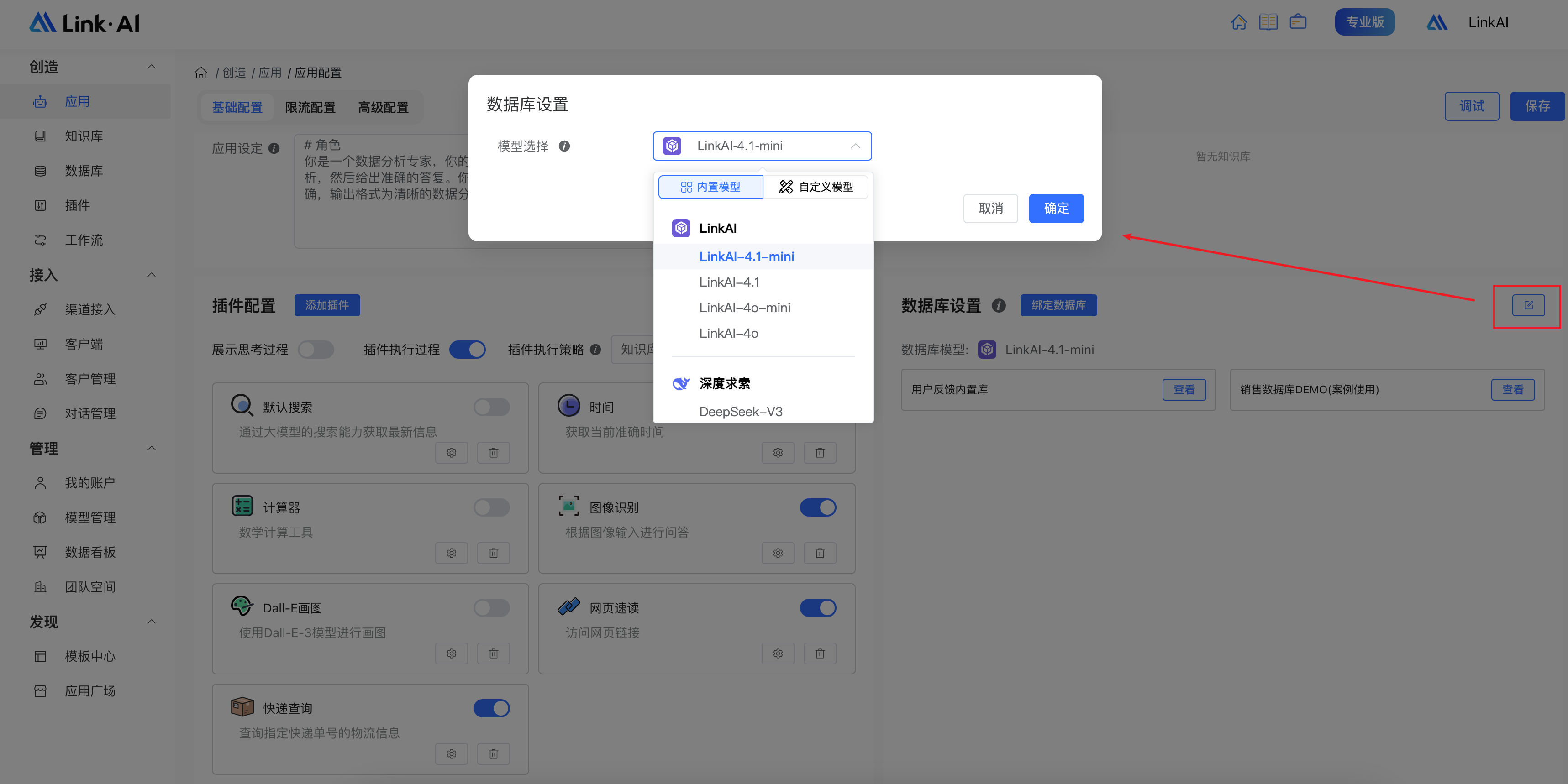Select LinkAI-4o-mini from the model list

[763, 308]
